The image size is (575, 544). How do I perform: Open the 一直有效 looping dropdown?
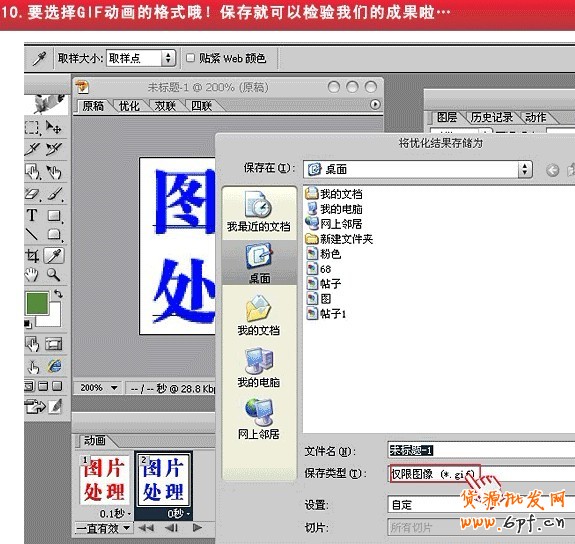tap(103, 528)
